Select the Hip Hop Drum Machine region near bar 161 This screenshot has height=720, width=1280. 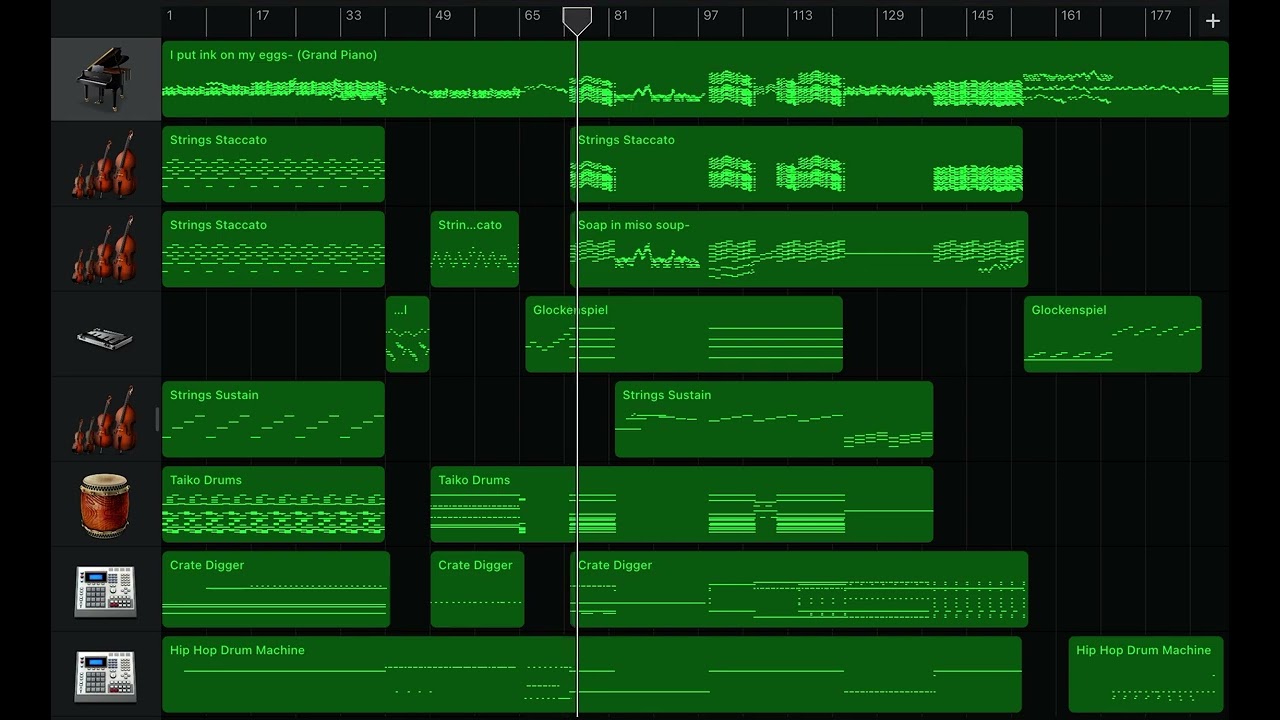pos(1146,674)
